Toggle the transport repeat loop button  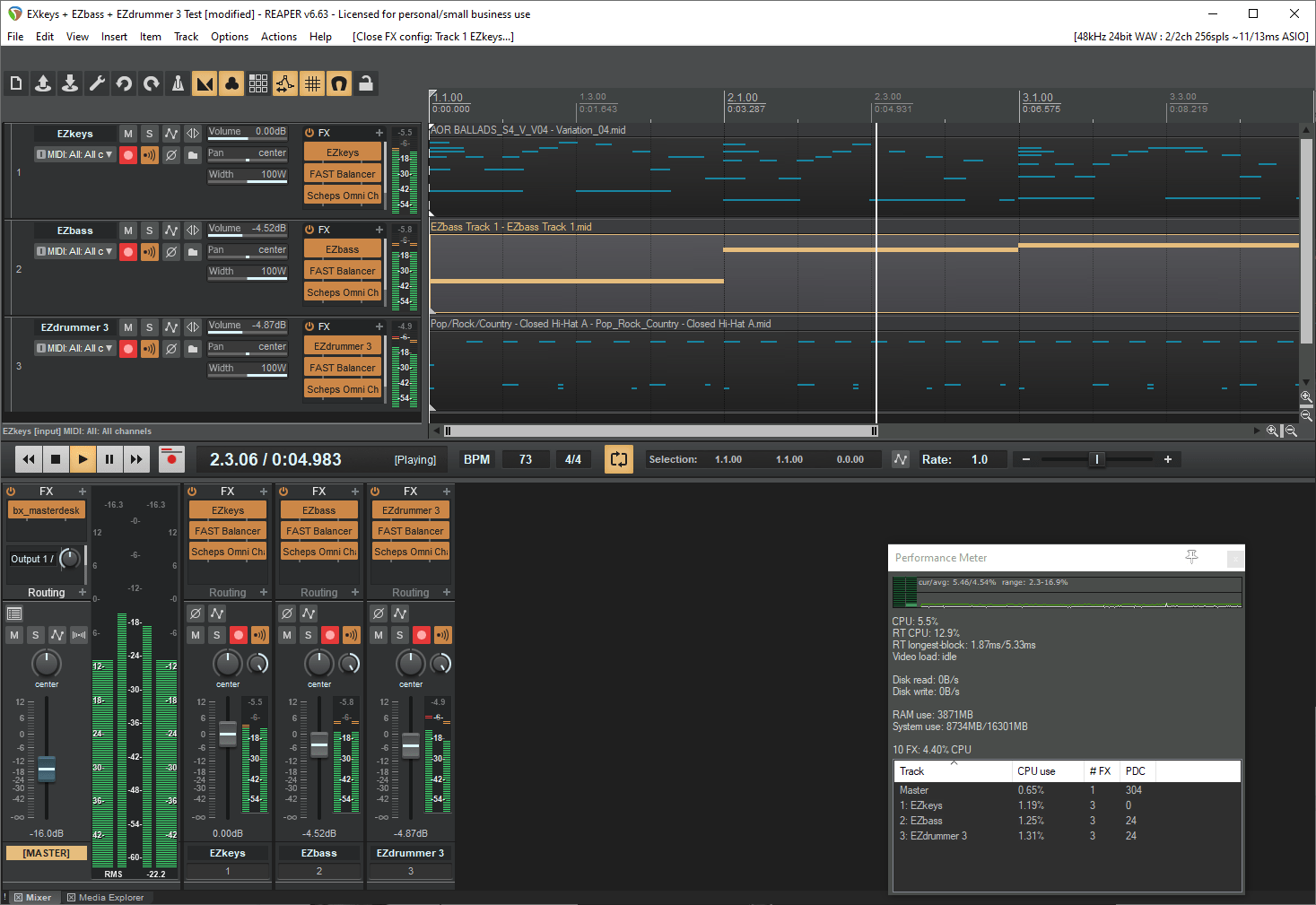pyautogui.click(x=619, y=459)
